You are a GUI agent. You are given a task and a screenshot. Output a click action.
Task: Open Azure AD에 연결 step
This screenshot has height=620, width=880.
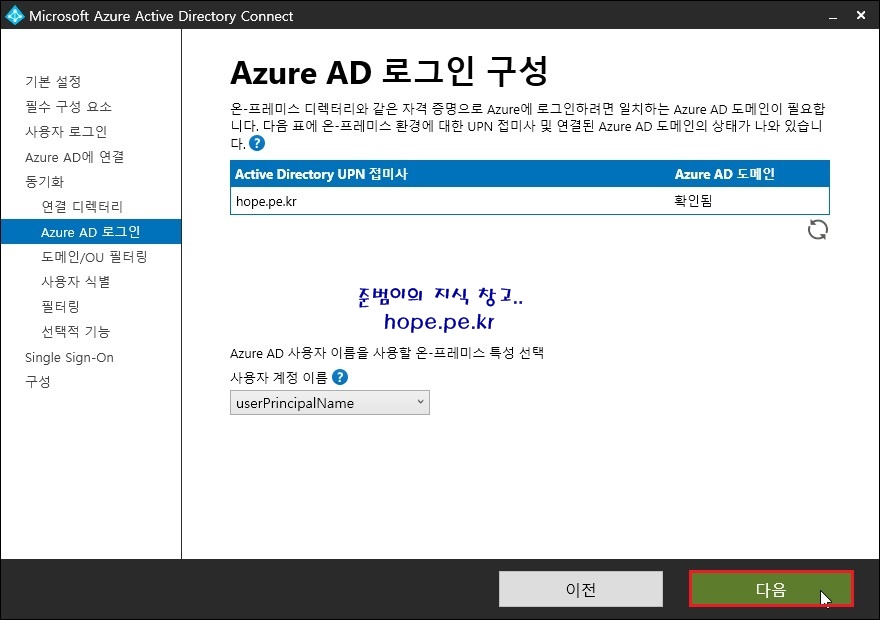point(75,157)
